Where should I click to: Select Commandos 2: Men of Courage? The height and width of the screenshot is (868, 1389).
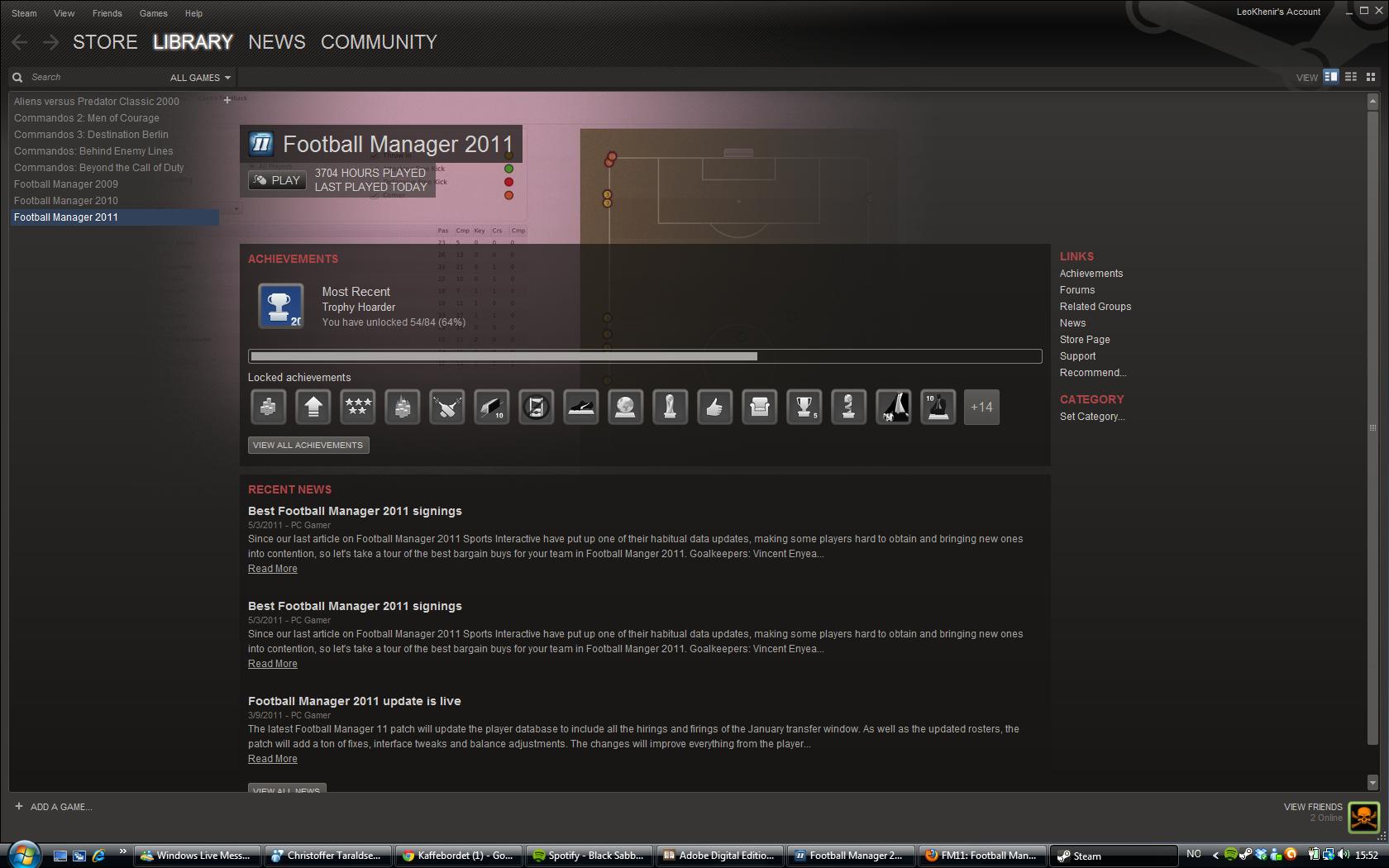86,118
